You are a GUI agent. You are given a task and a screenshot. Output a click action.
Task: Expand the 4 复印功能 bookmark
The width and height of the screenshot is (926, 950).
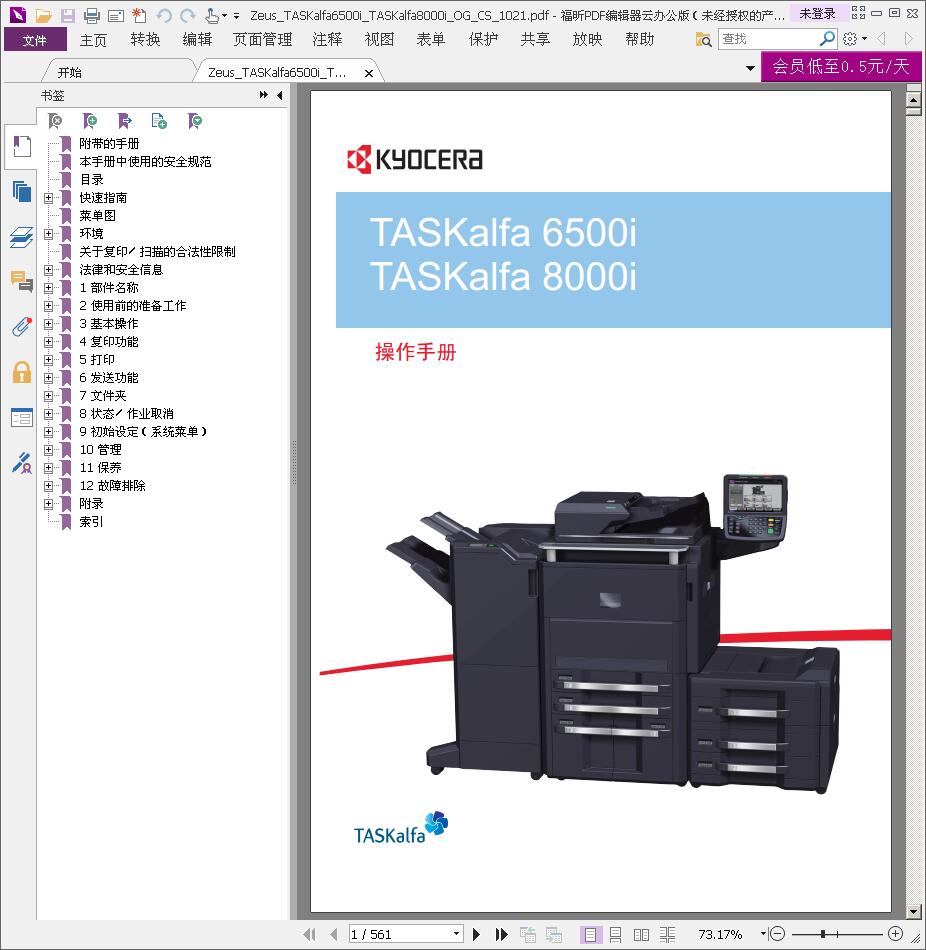click(48, 342)
